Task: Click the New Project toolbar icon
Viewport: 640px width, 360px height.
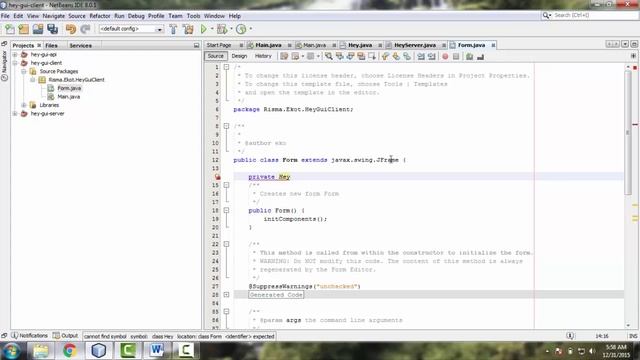Action: [24, 29]
